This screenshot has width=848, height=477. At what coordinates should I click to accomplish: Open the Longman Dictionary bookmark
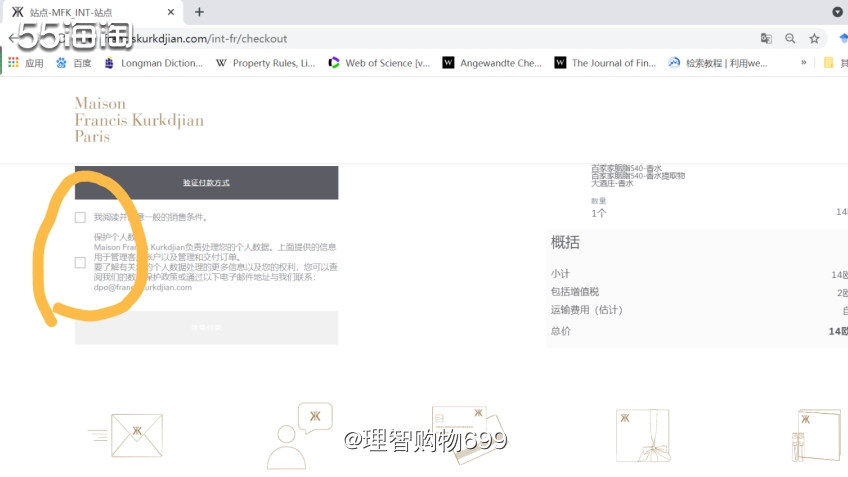point(154,63)
